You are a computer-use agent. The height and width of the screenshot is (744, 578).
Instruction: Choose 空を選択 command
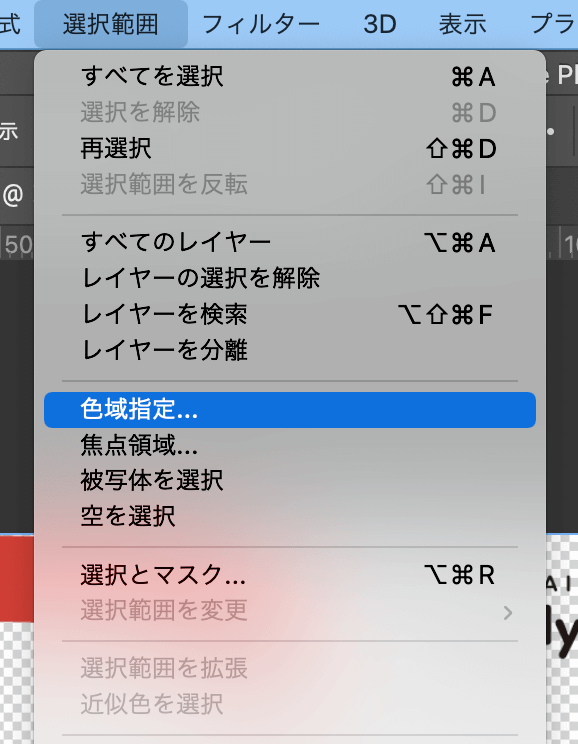pos(289,516)
